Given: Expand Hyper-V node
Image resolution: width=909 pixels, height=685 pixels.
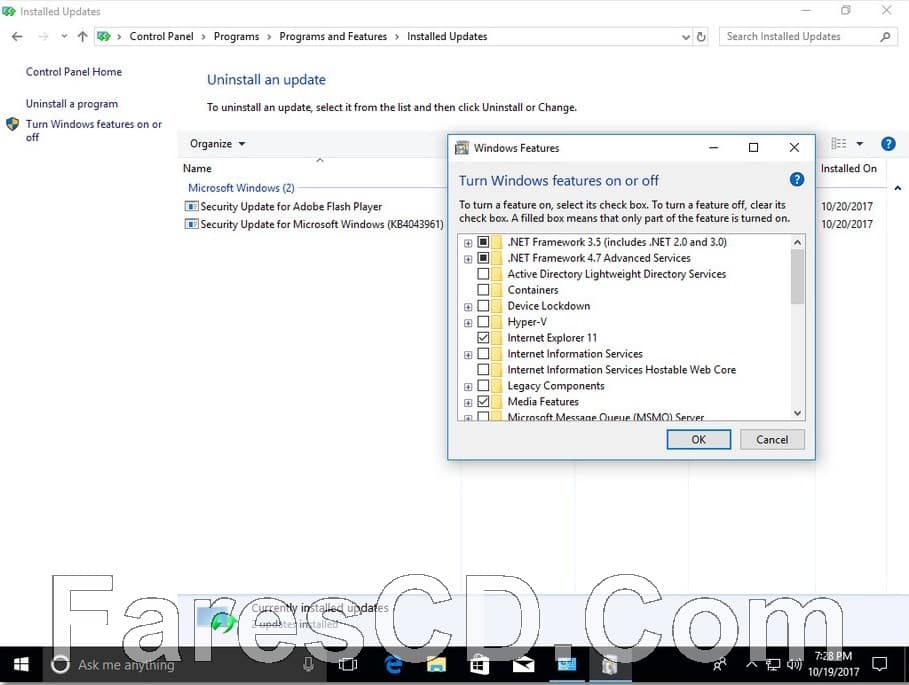Looking at the screenshot, I should click(468, 323).
